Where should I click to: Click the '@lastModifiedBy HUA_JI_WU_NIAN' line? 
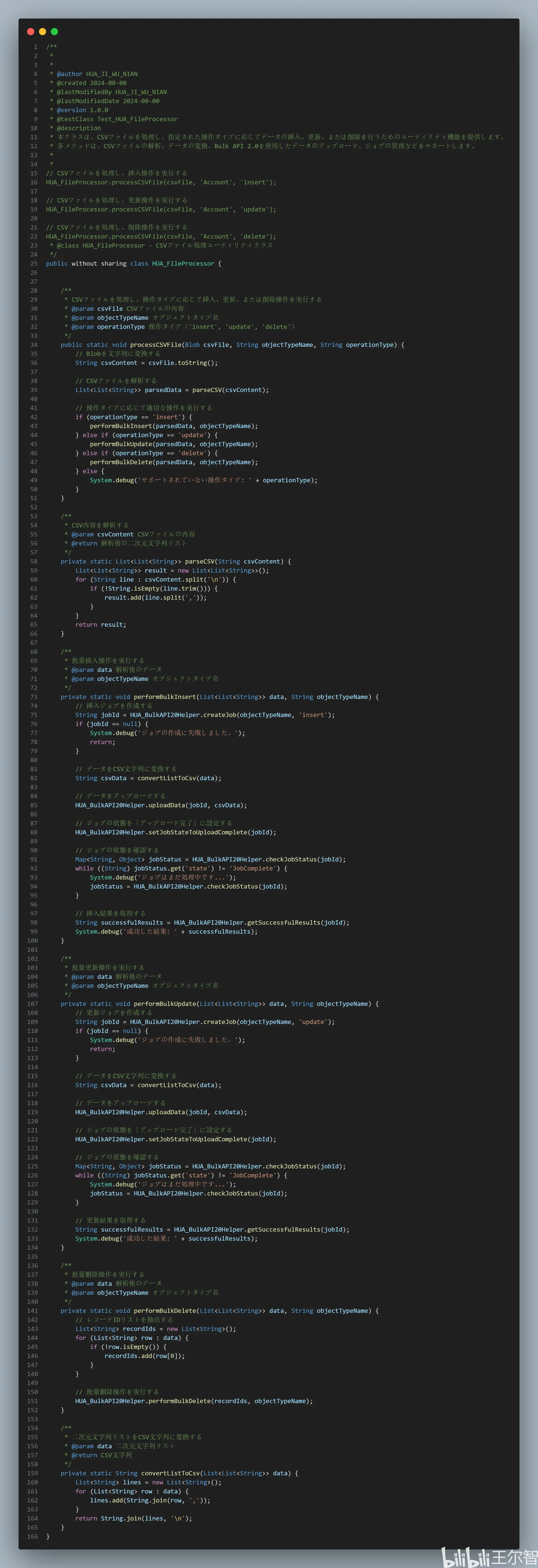pyautogui.click(x=108, y=92)
